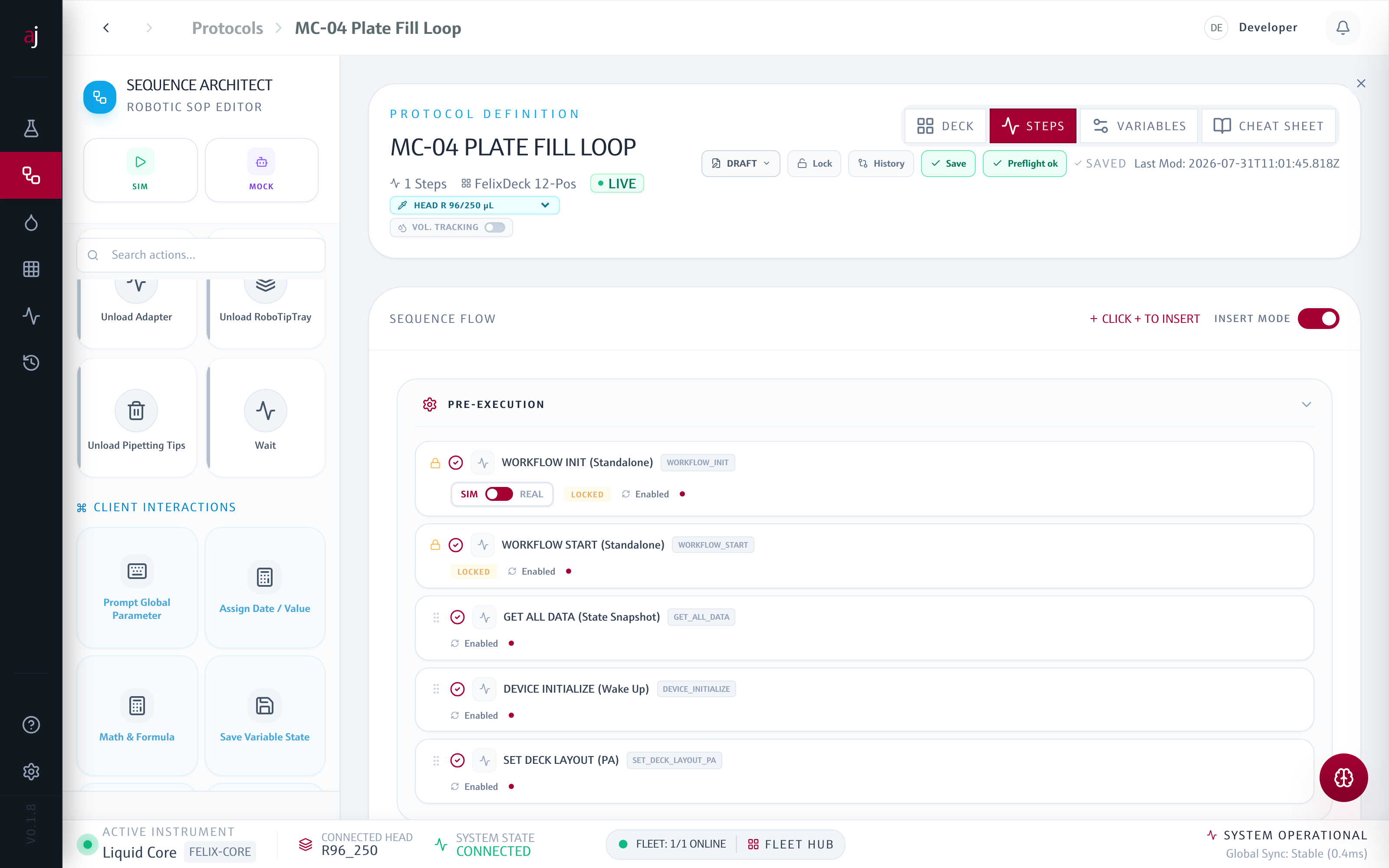Open the AI brain assistant button
1389x868 pixels.
(1343, 777)
